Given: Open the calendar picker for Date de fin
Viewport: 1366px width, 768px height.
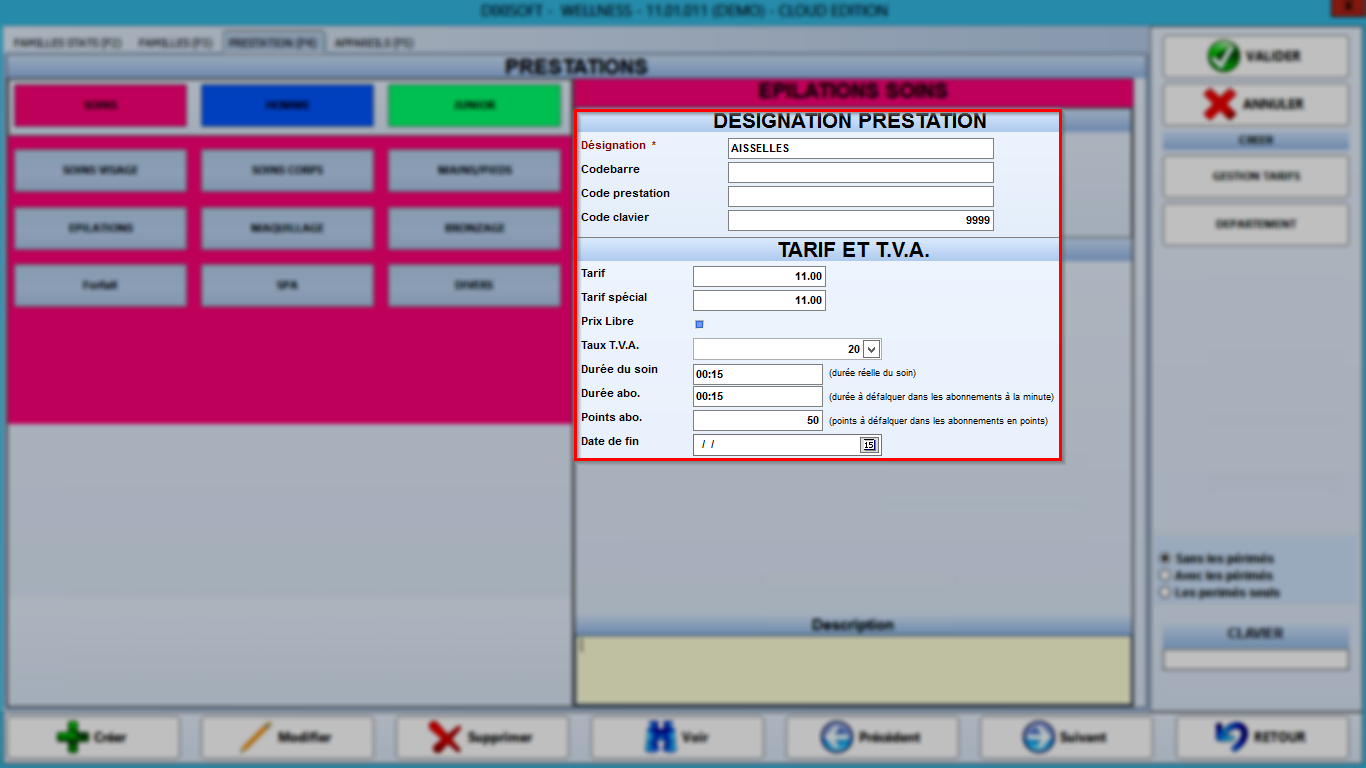Looking at the screenshot, I should pos(869,445).
